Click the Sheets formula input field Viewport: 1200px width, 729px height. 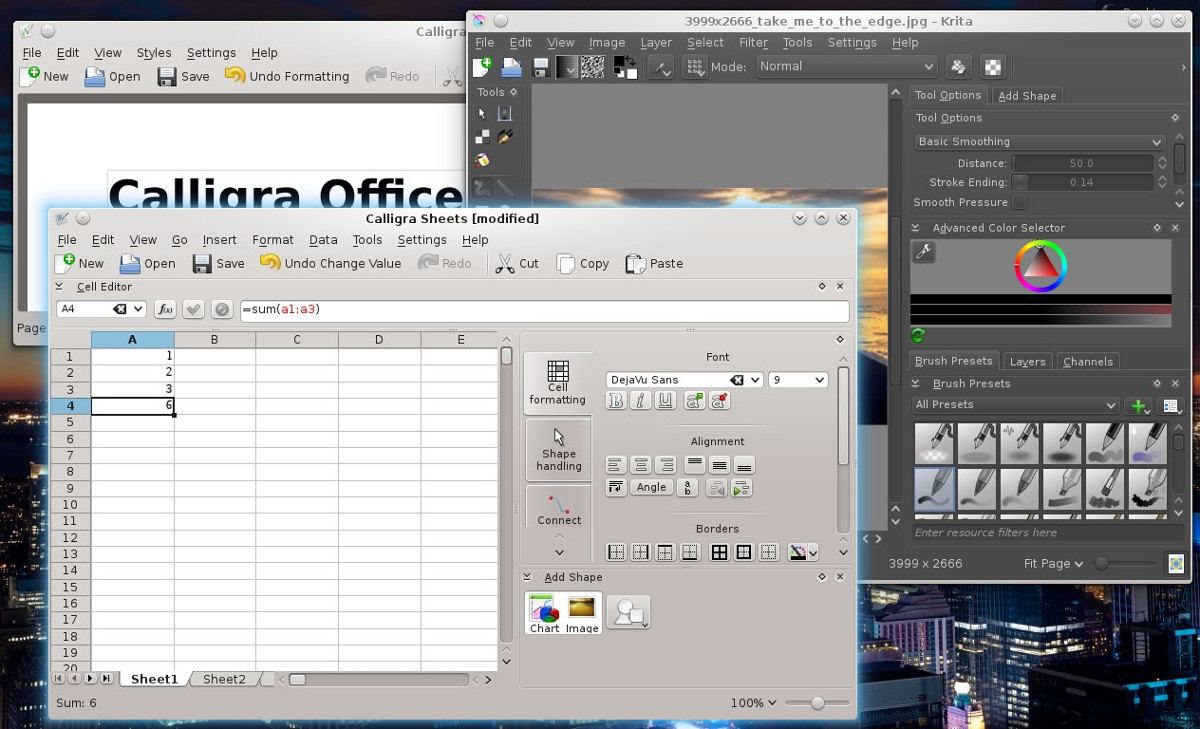tap(544, 310)
